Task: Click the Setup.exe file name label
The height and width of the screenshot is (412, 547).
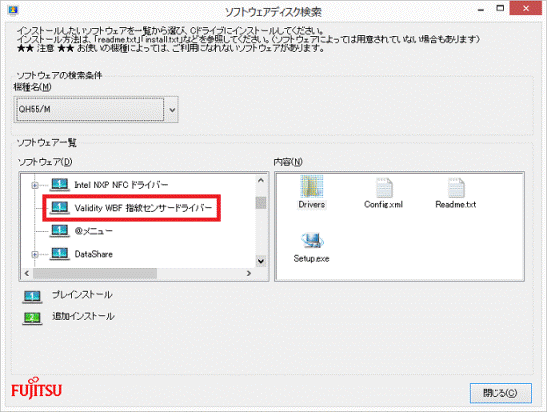Action: [312, 259]
